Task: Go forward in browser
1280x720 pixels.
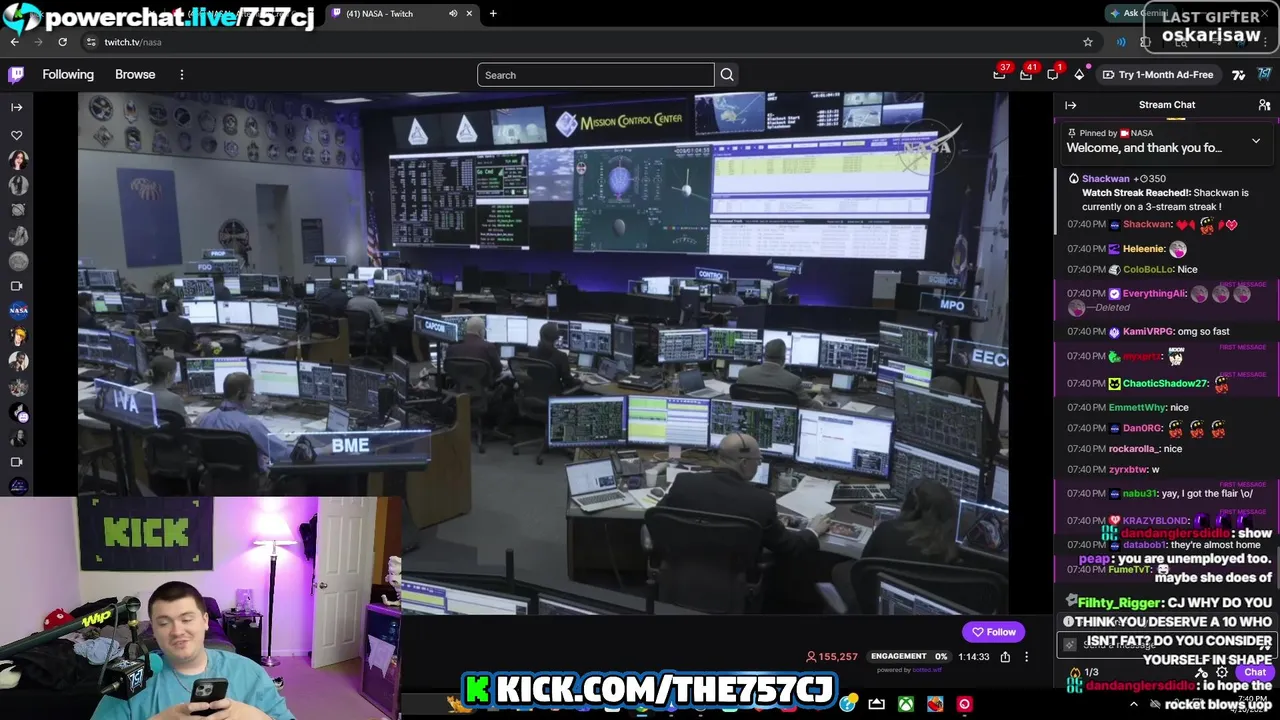Action: [x=38, y=42]
